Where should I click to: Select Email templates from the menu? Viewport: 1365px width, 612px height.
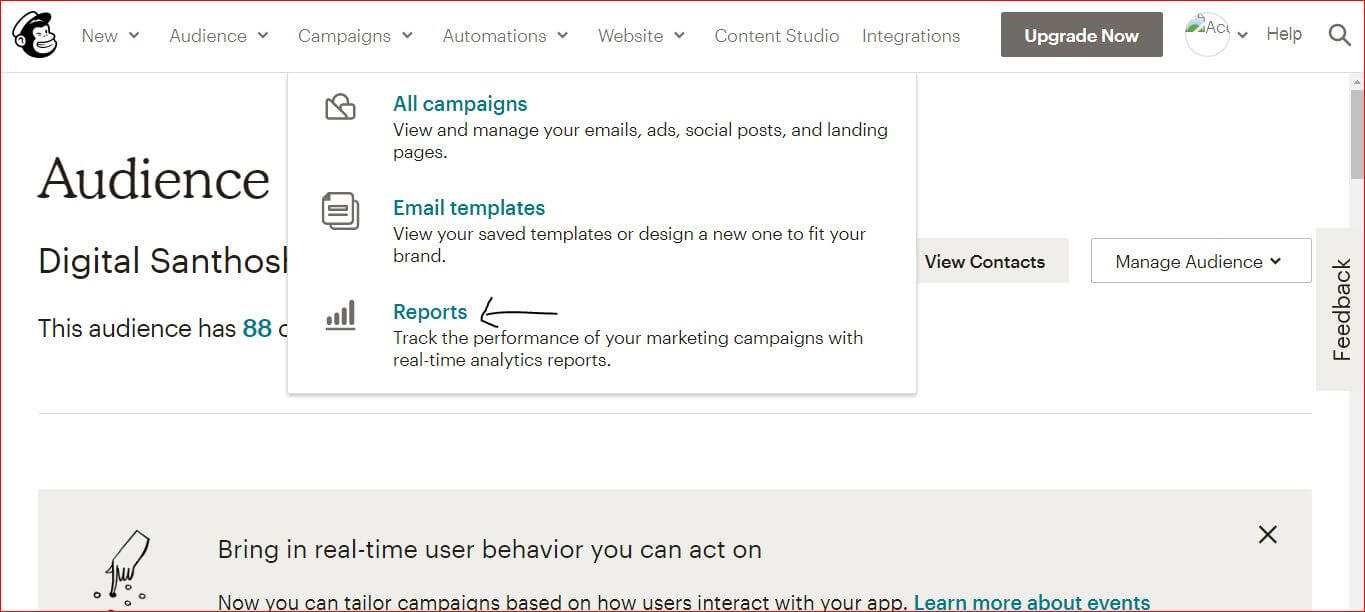(x=469, y=208)
